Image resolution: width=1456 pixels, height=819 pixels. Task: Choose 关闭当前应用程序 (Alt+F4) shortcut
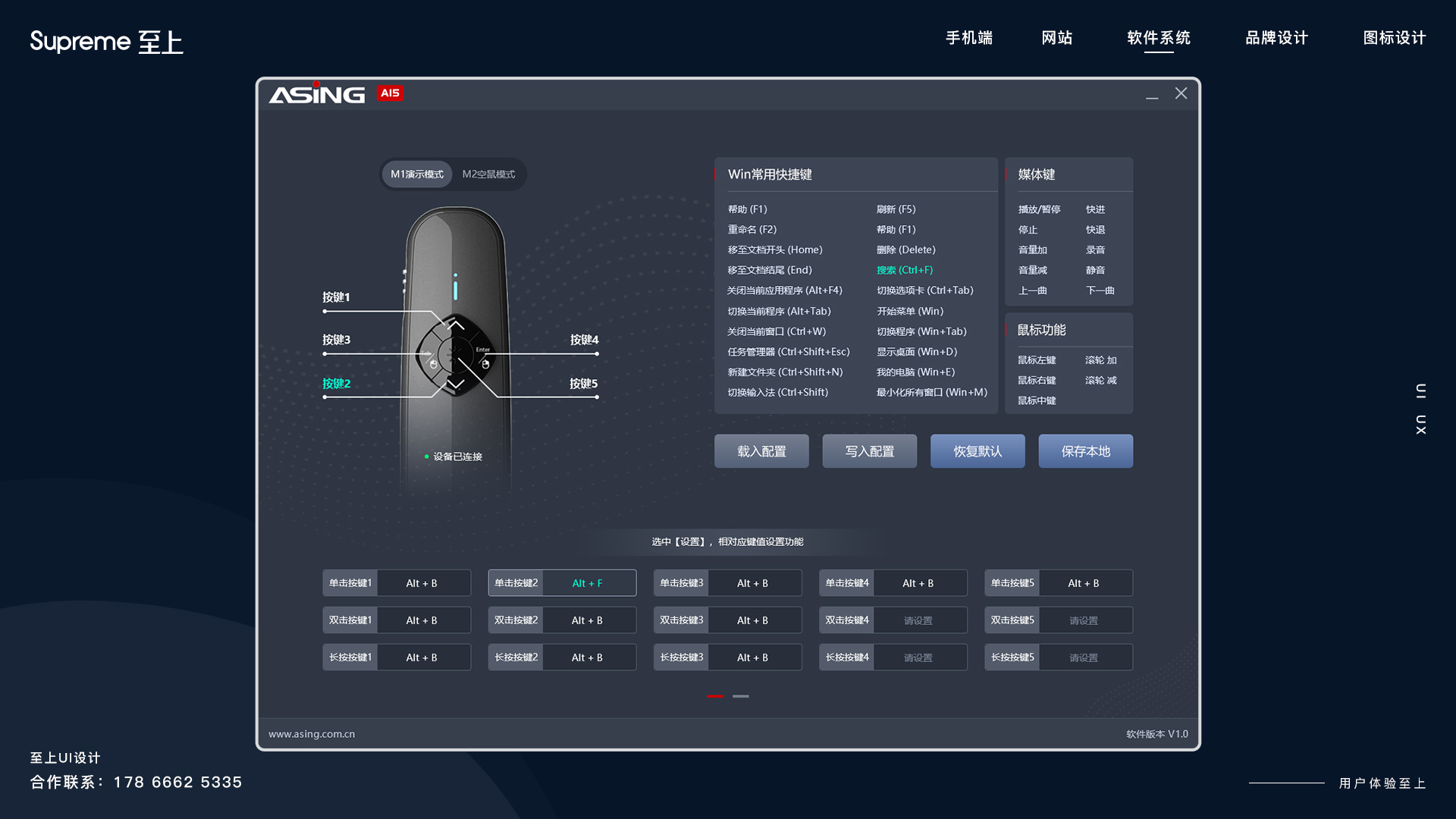[785, 290]
